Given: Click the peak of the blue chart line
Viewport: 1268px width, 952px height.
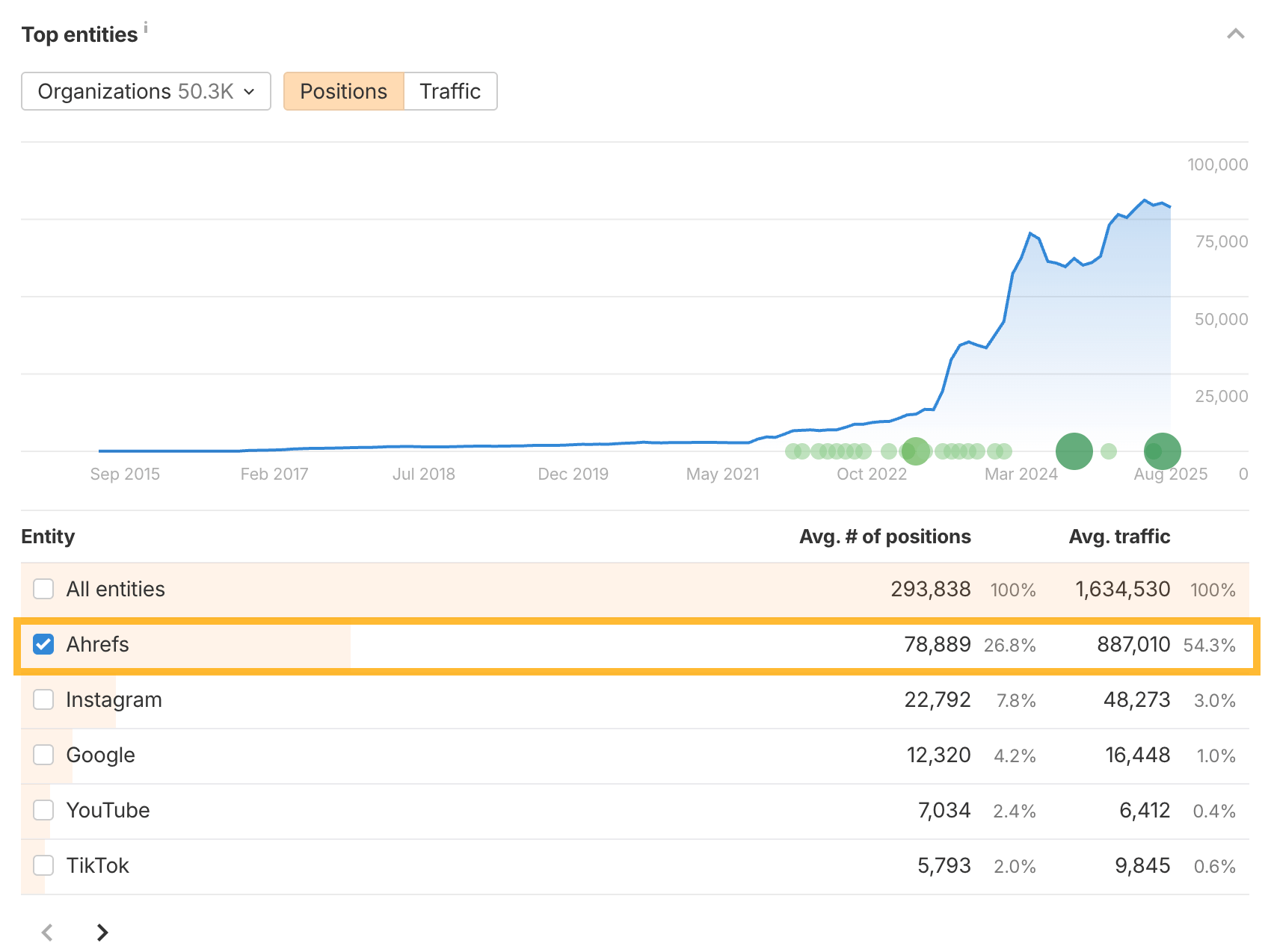Looking at the screenshot, I should [x=1145, y=200].
